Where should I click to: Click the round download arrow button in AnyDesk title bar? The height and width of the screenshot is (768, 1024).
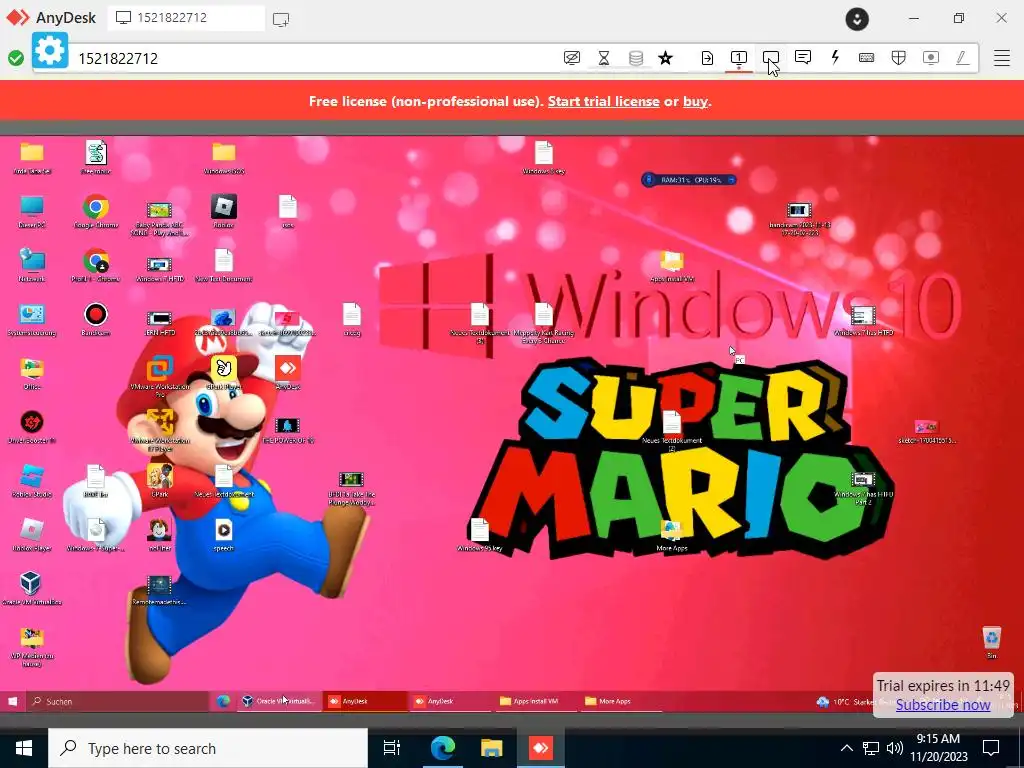[857, 19]
